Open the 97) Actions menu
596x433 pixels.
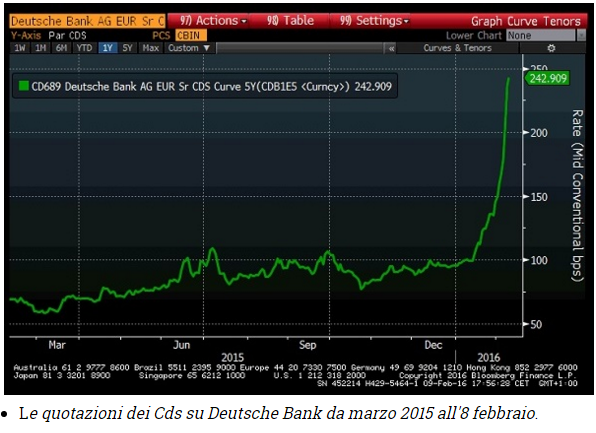pos(213,21)
